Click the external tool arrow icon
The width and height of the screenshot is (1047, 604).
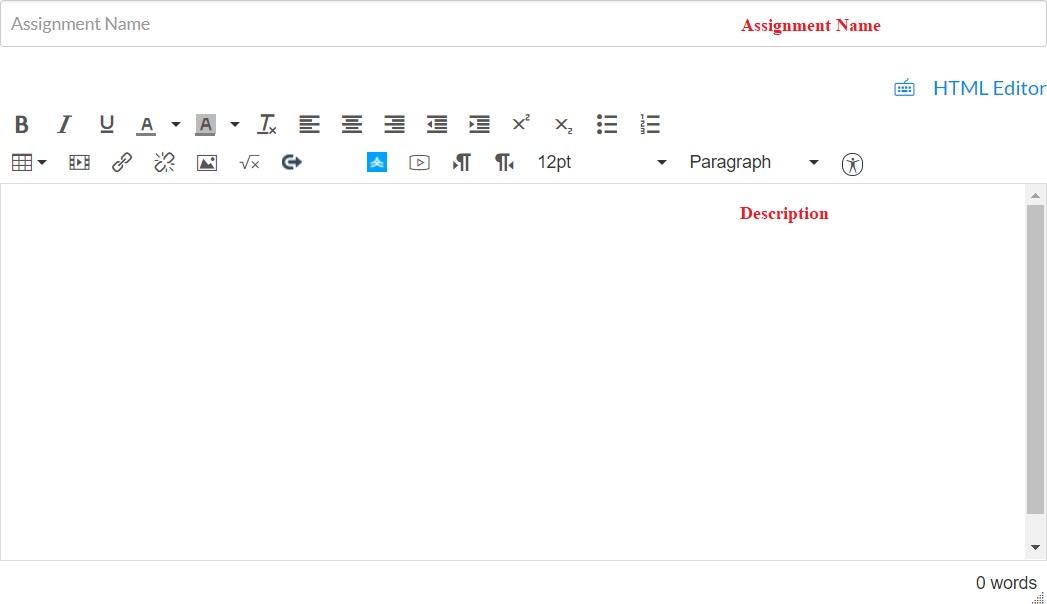pos(292,162)
